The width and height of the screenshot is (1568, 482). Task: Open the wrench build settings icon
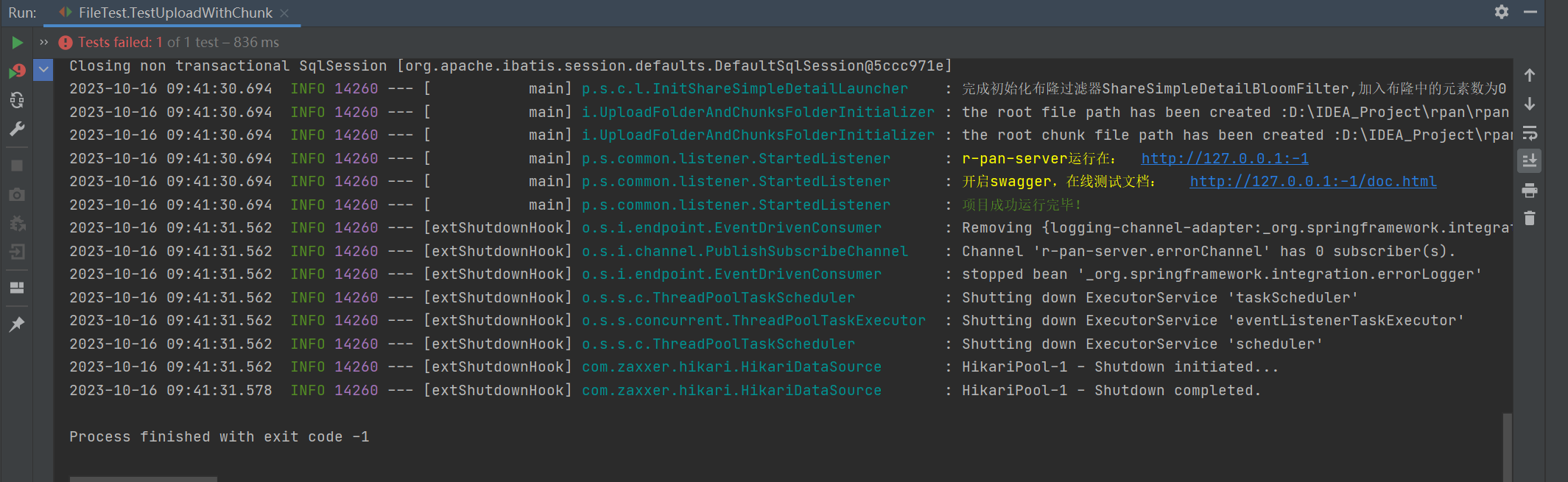tap(17, 130)
